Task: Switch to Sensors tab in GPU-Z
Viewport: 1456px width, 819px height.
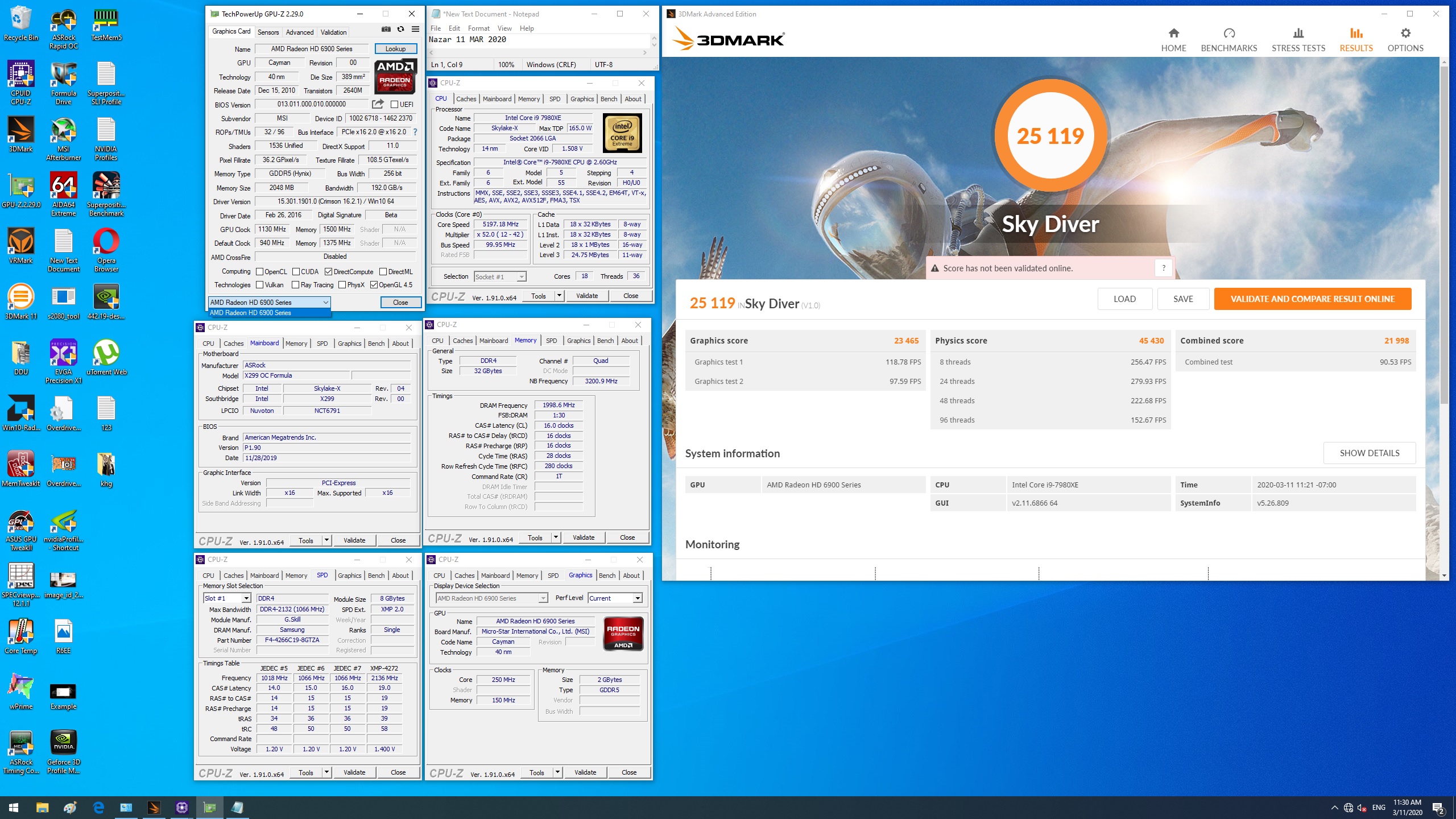Action: pos(268,32)
